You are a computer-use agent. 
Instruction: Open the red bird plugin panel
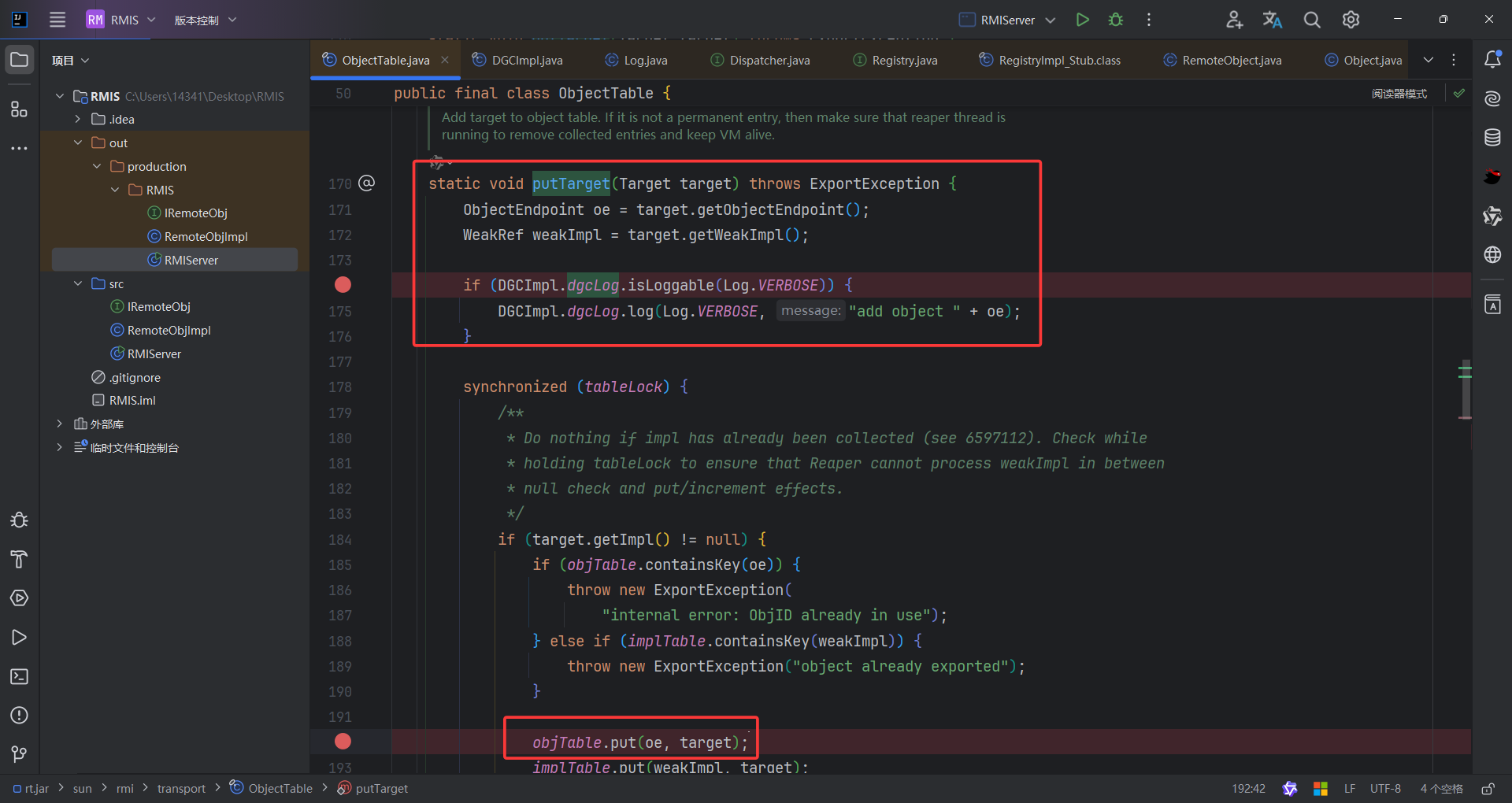coord(1492,176)
